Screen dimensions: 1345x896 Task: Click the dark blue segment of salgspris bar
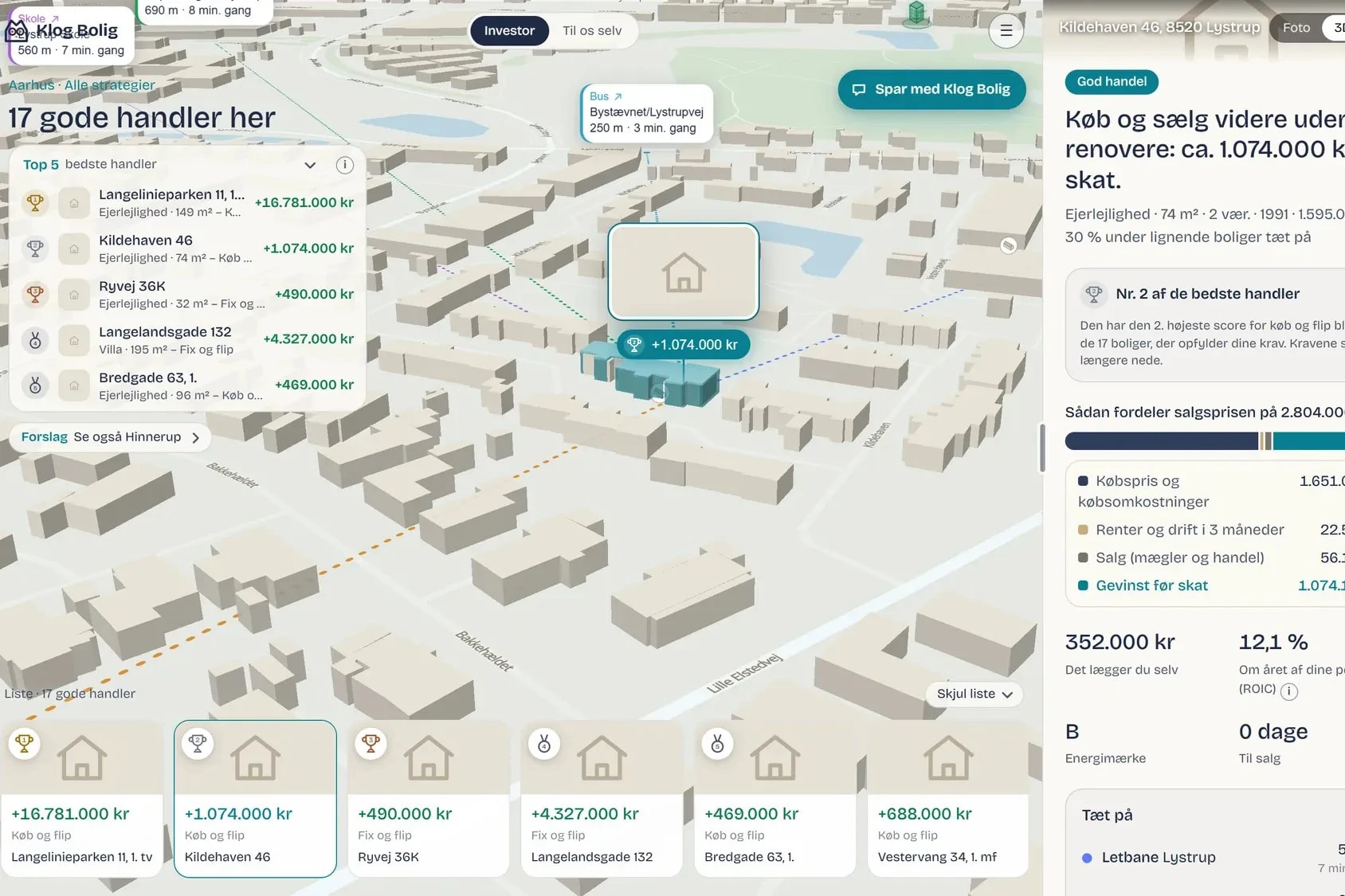[x=1162, y=441]
